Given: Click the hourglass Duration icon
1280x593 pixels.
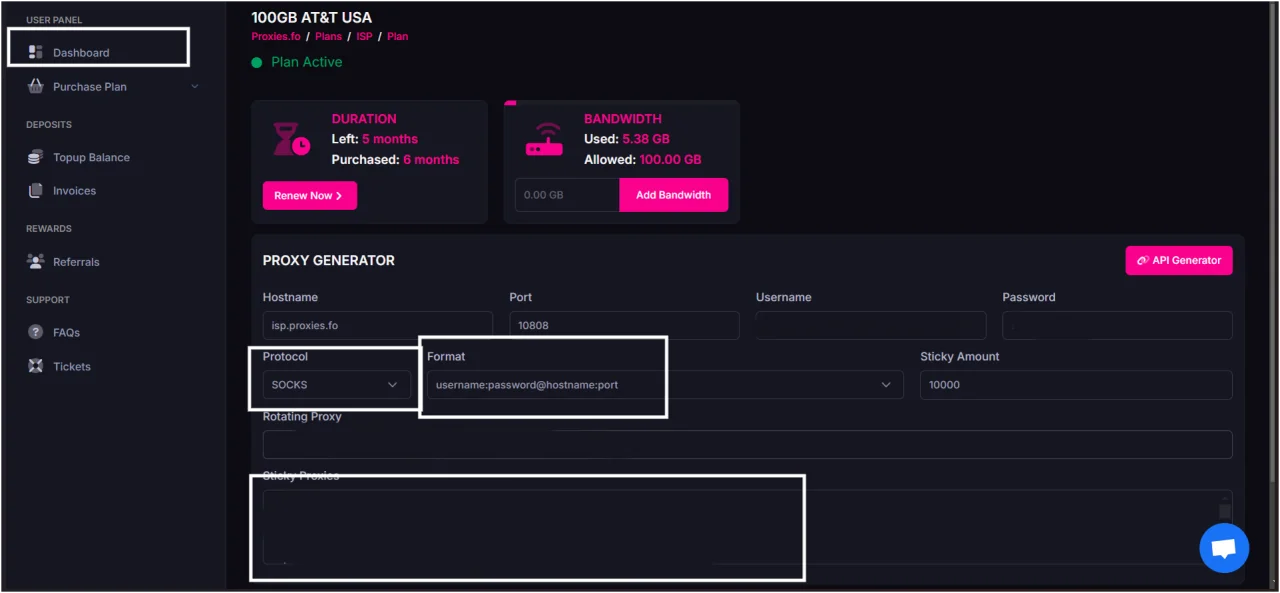Looking at the screenshot, I should [x=292, y=139].
